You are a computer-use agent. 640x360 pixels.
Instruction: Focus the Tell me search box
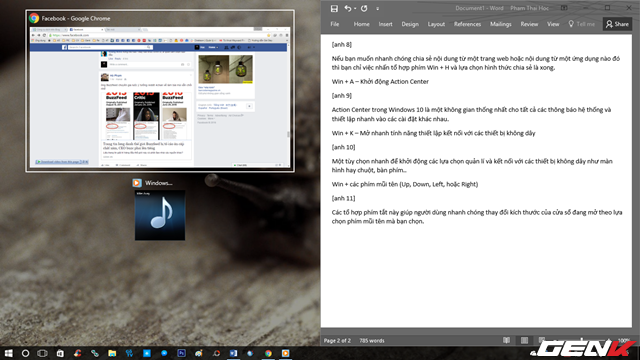(582, 24)
